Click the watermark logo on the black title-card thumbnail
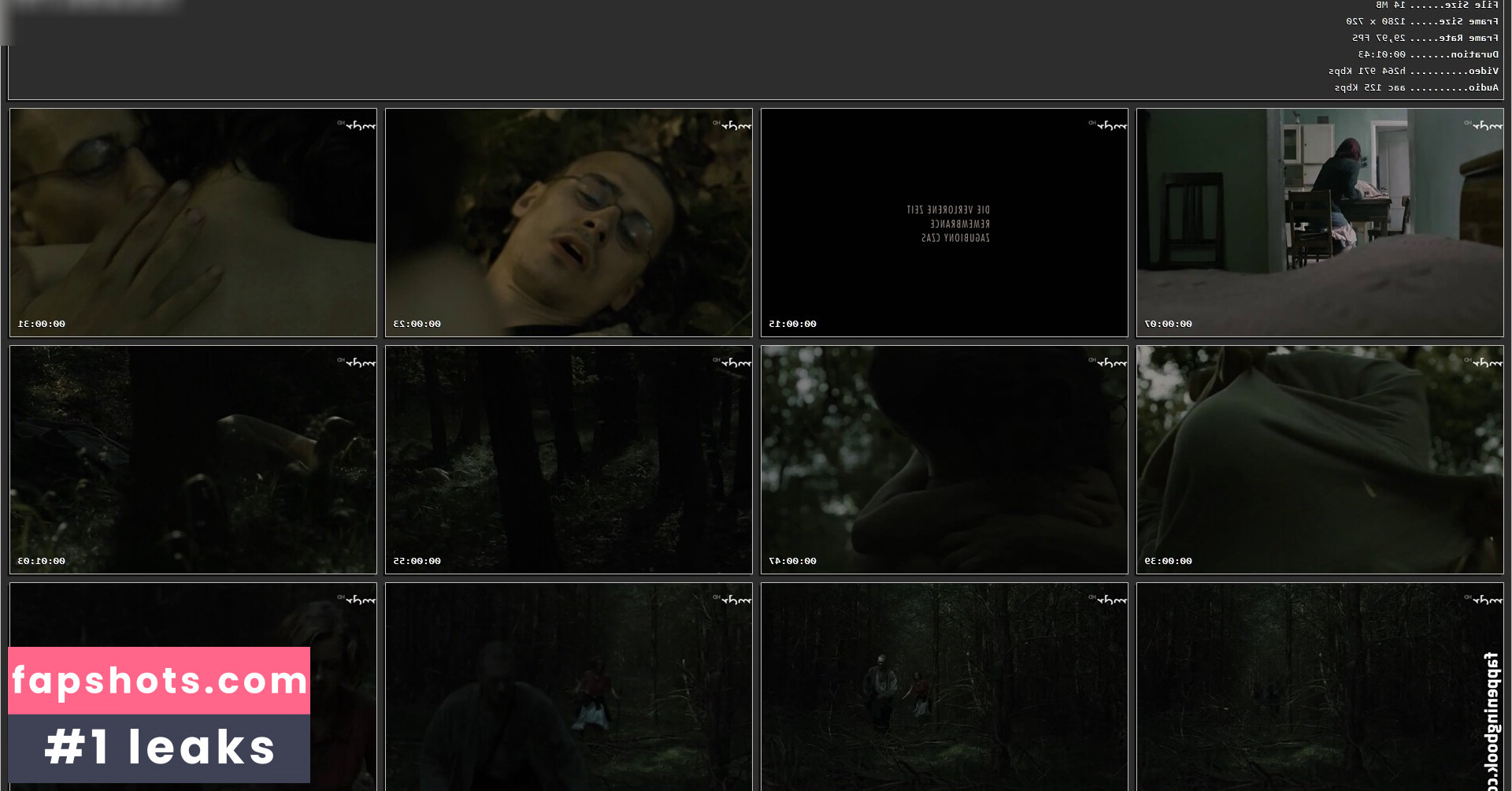Viewport: 1512px width, 791px height. (x=1110, y=125)
